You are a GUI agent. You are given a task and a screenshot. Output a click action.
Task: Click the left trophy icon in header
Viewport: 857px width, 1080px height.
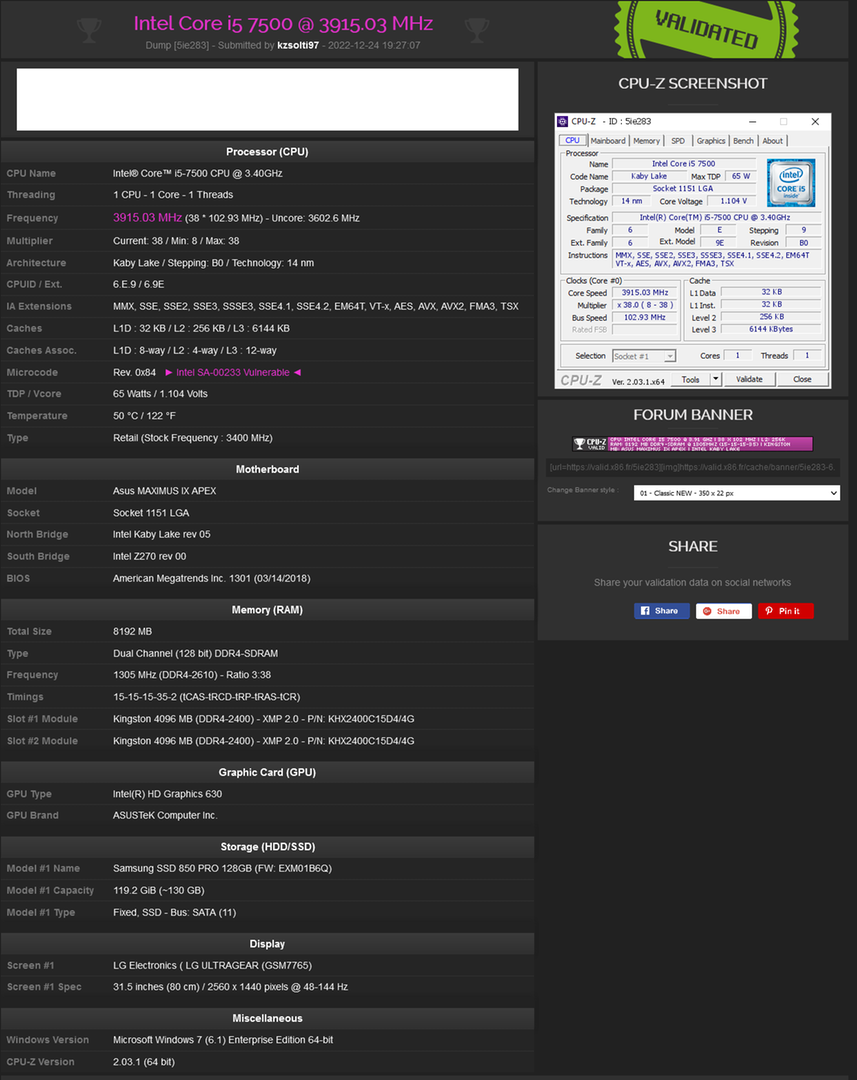click(x=89, y=30)
